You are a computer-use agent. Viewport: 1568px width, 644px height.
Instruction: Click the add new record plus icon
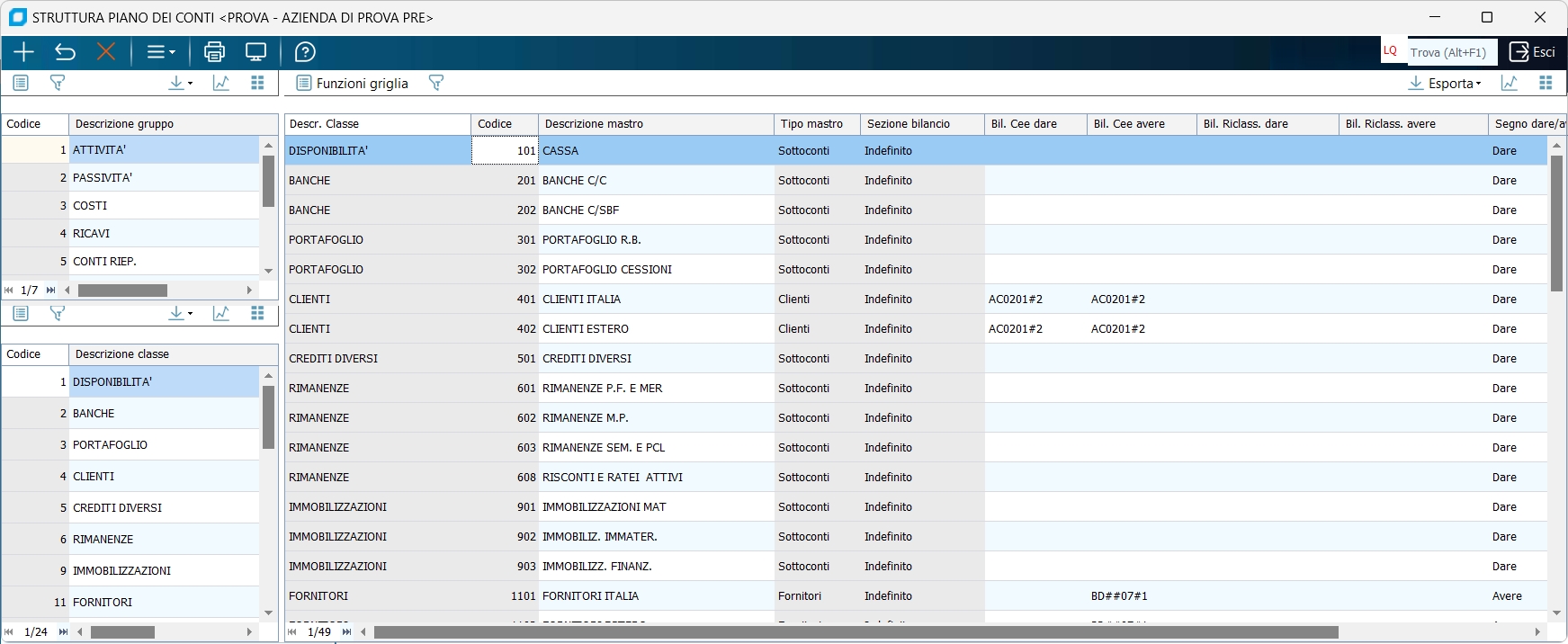[x=23, y=52]
